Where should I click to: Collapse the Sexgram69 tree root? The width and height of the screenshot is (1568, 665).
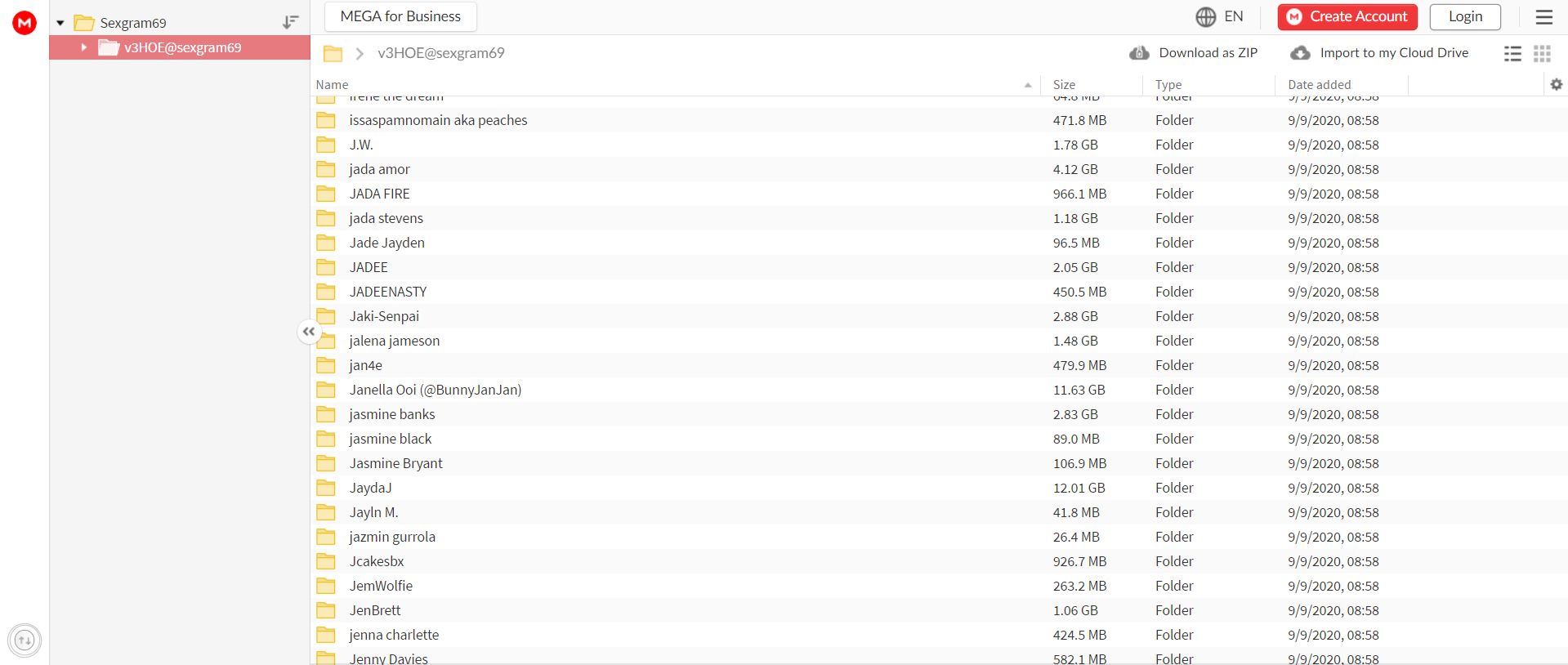point(60,23)
